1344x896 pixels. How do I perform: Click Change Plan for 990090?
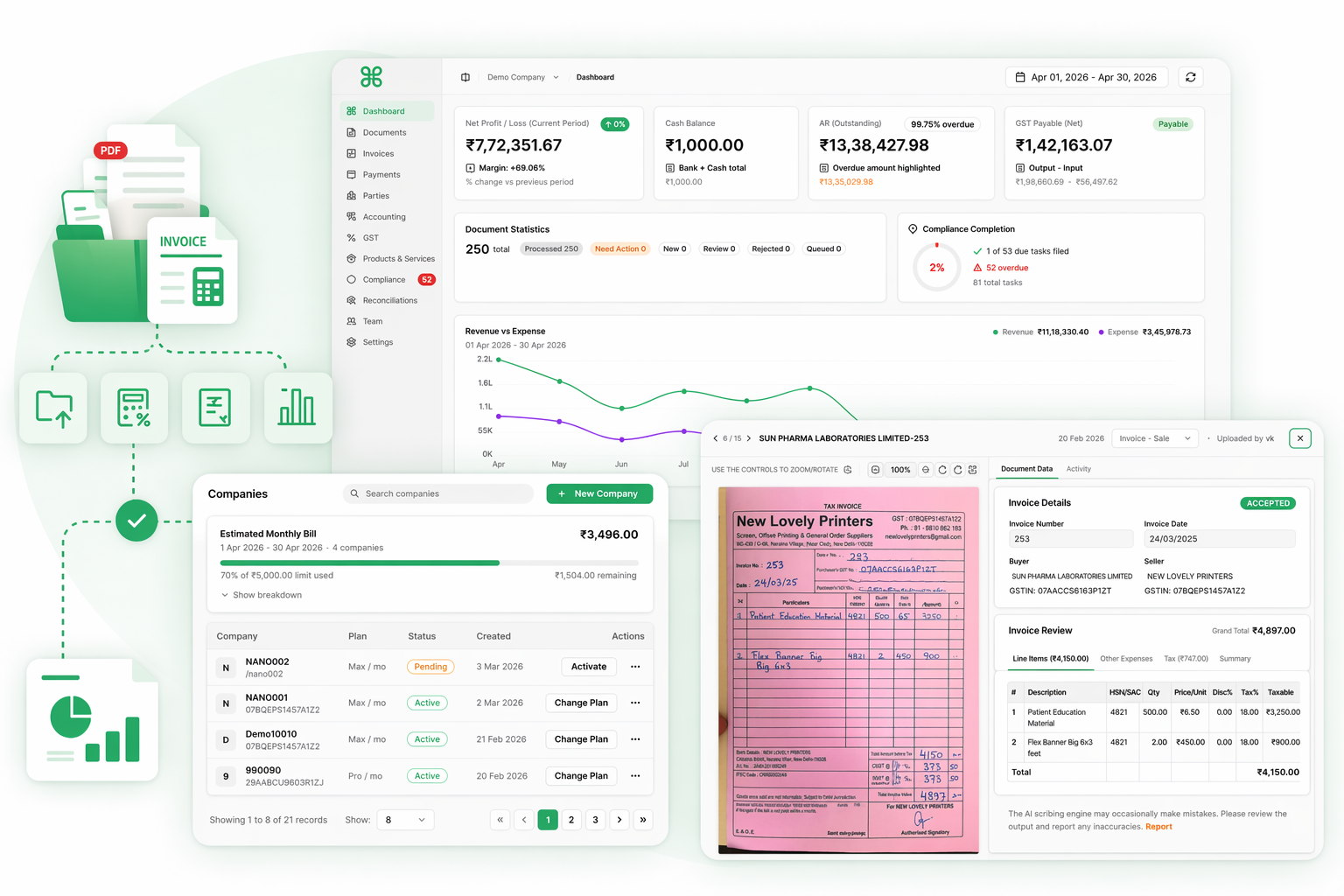pos(581,776)
